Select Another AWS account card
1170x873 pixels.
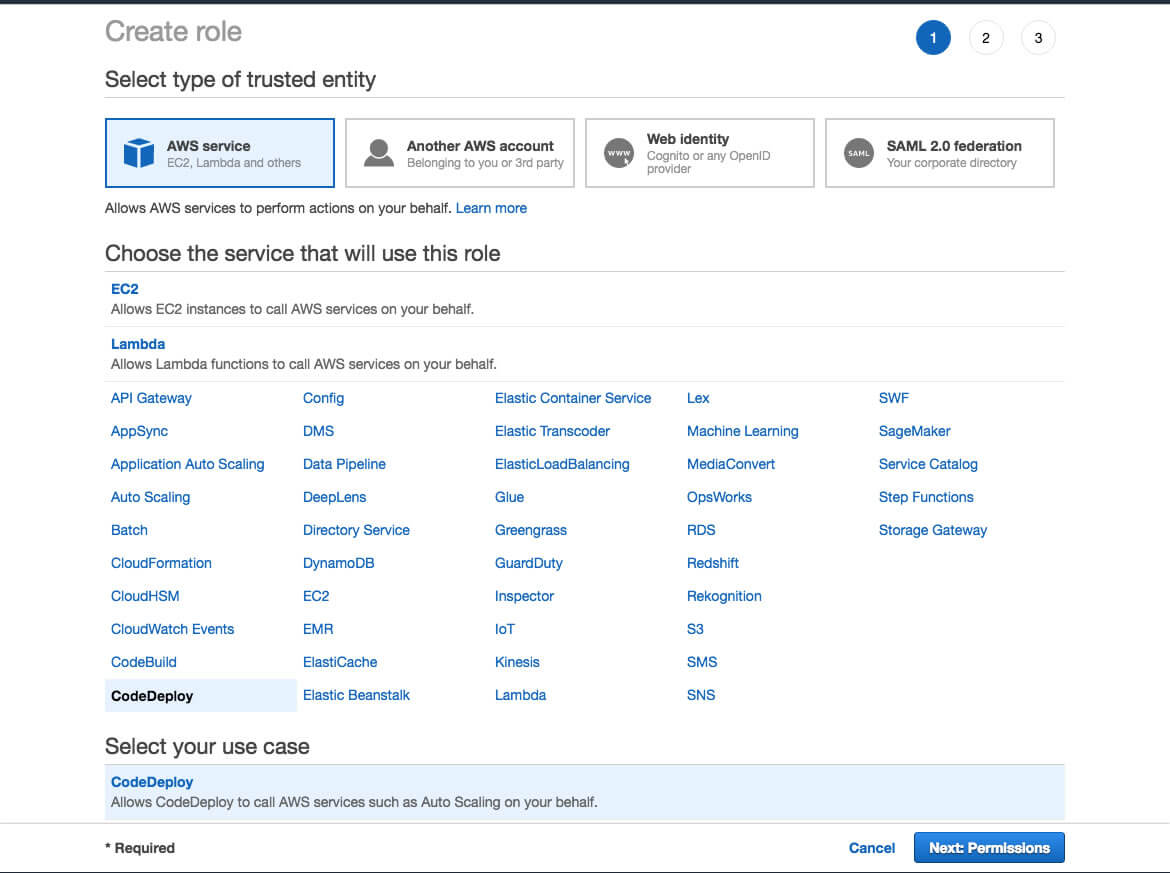click(460, 153)
